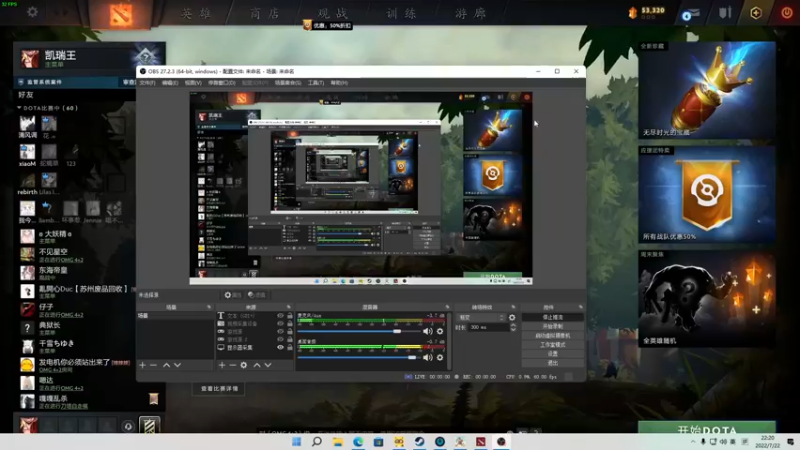Screen dimensions: 800x450
Task: Open Microsoft Edge from taskbar
Action: (358, 442)
